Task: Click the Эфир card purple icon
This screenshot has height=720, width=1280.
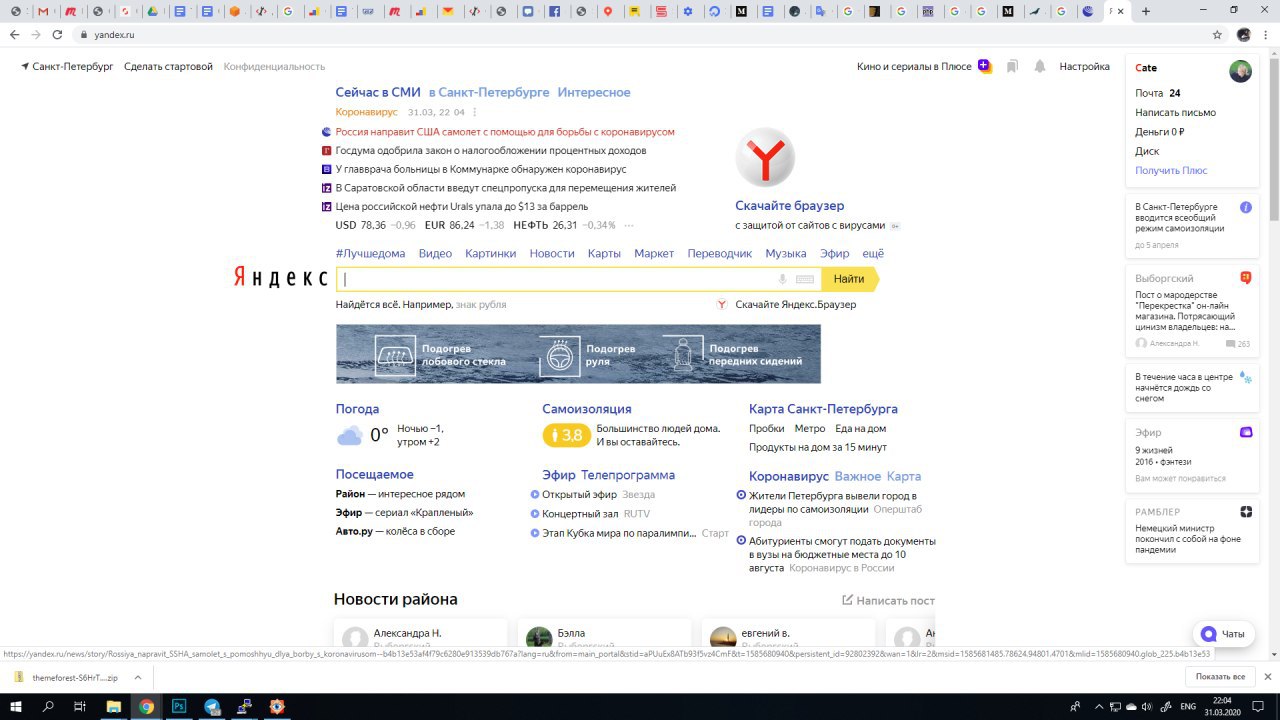Action: pyautogui.click(x=1246, y=432)
